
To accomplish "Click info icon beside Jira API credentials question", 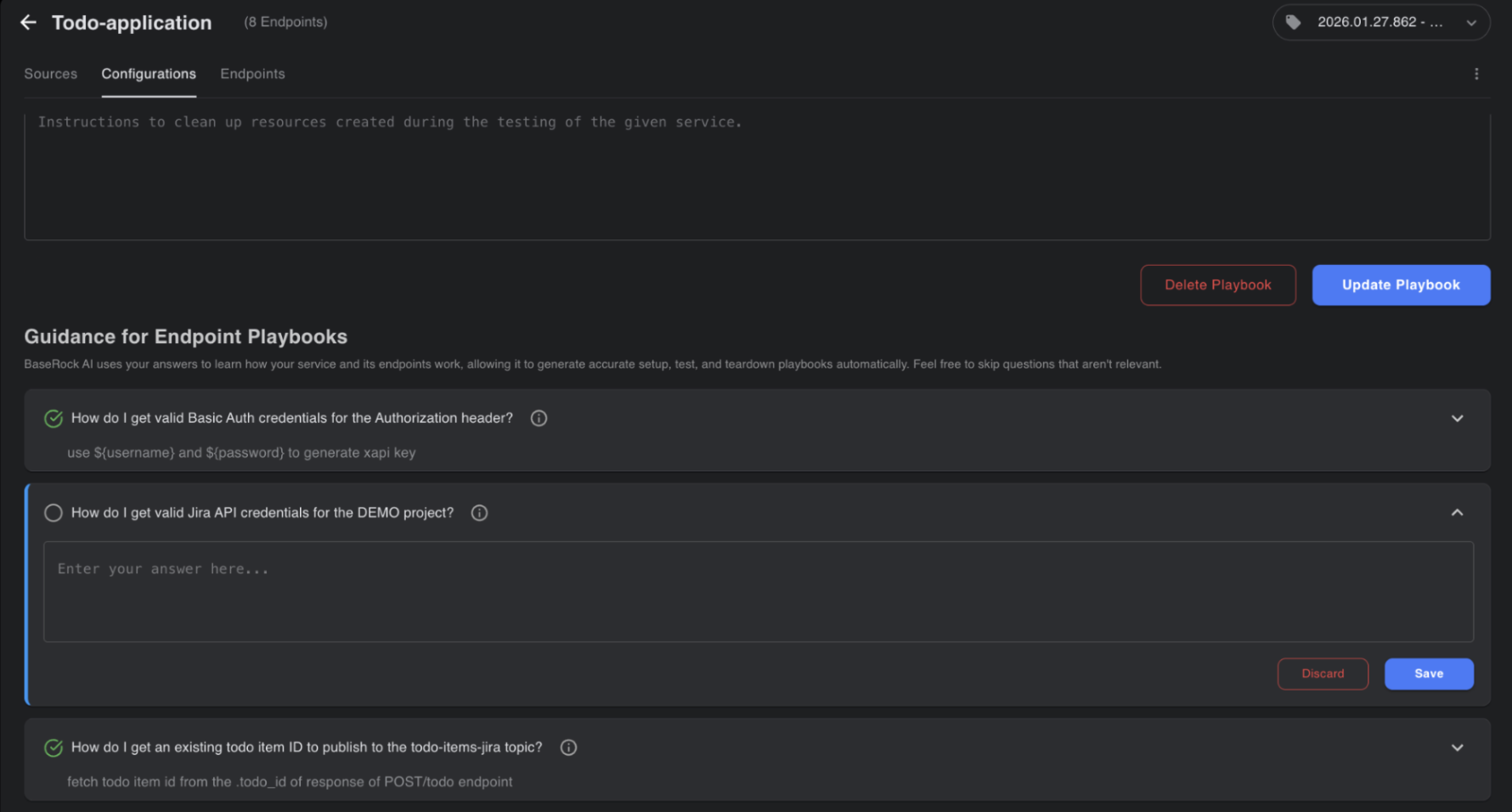I will point(479,513).
